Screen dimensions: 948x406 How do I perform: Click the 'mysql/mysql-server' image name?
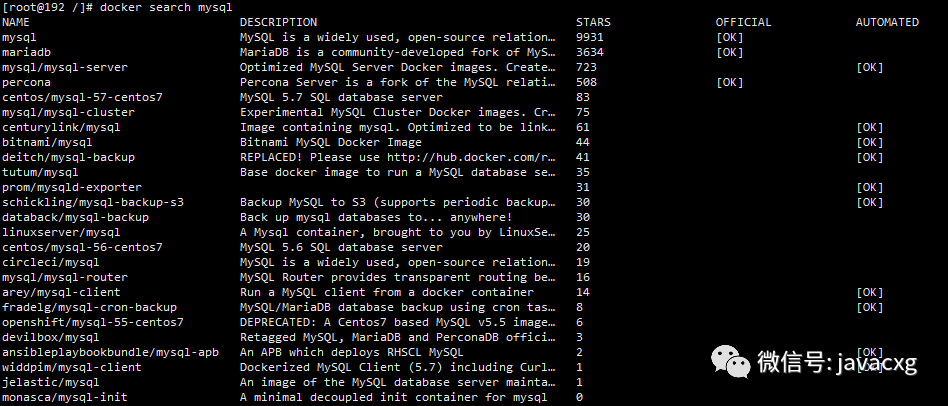[x=65, y=68]
